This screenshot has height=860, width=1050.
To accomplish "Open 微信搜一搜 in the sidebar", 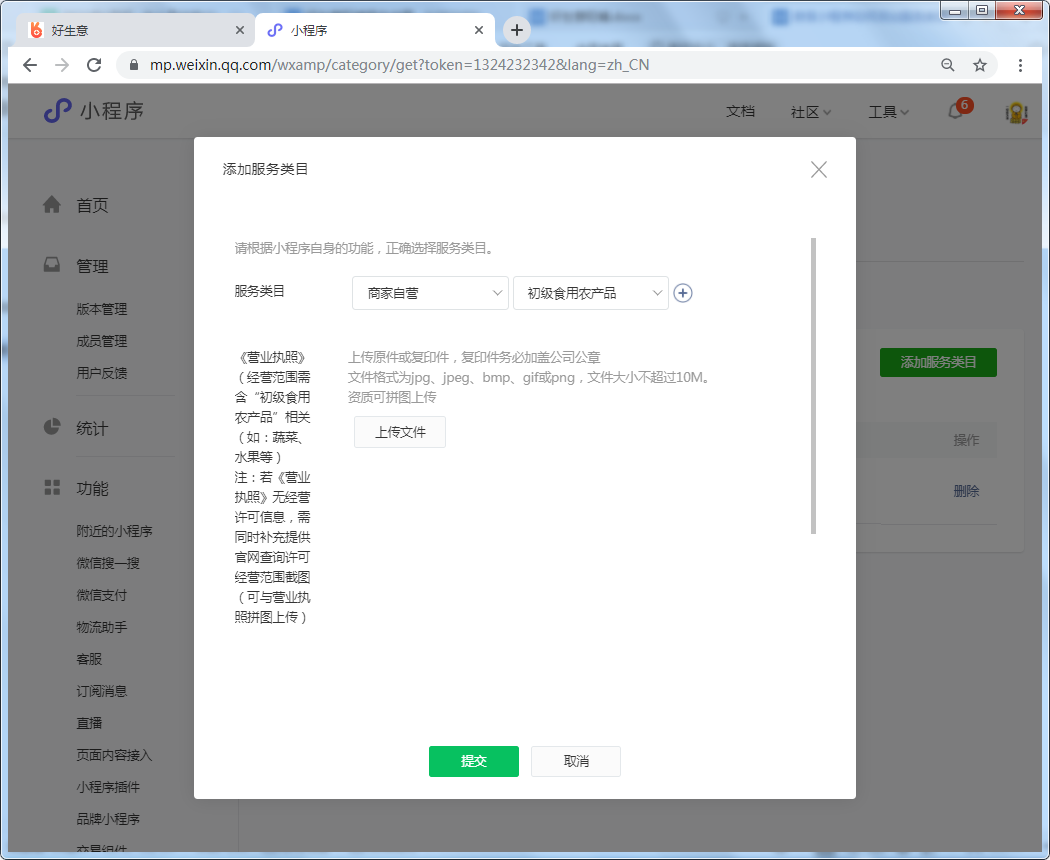I will (x=108, y=563).
